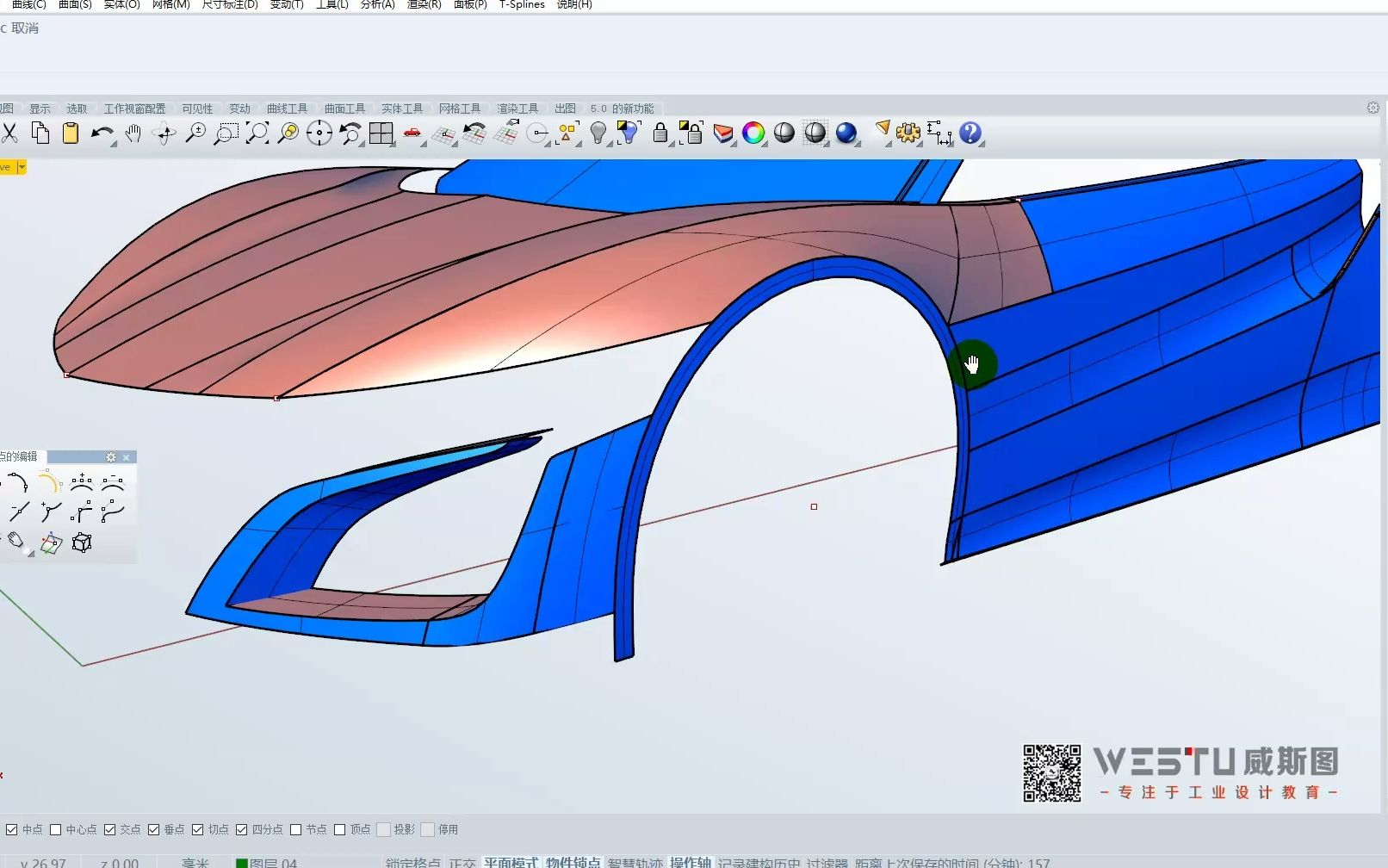Expand the viewport title dropdown arrow

click(x=22, y=167)
